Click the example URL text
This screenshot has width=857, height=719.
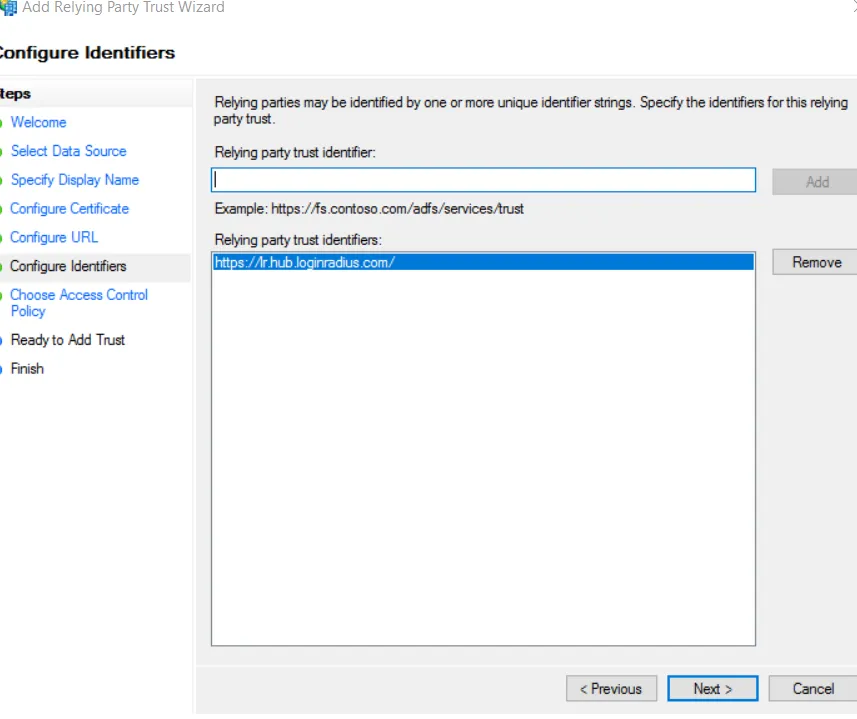click(x=397, y=209)
